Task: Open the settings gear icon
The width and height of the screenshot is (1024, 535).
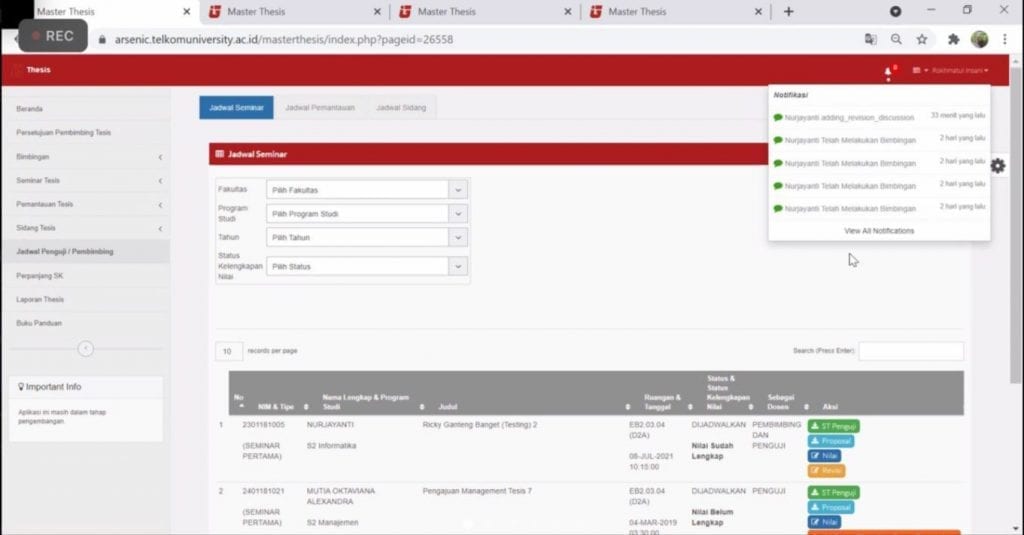Action: [997, 166]
